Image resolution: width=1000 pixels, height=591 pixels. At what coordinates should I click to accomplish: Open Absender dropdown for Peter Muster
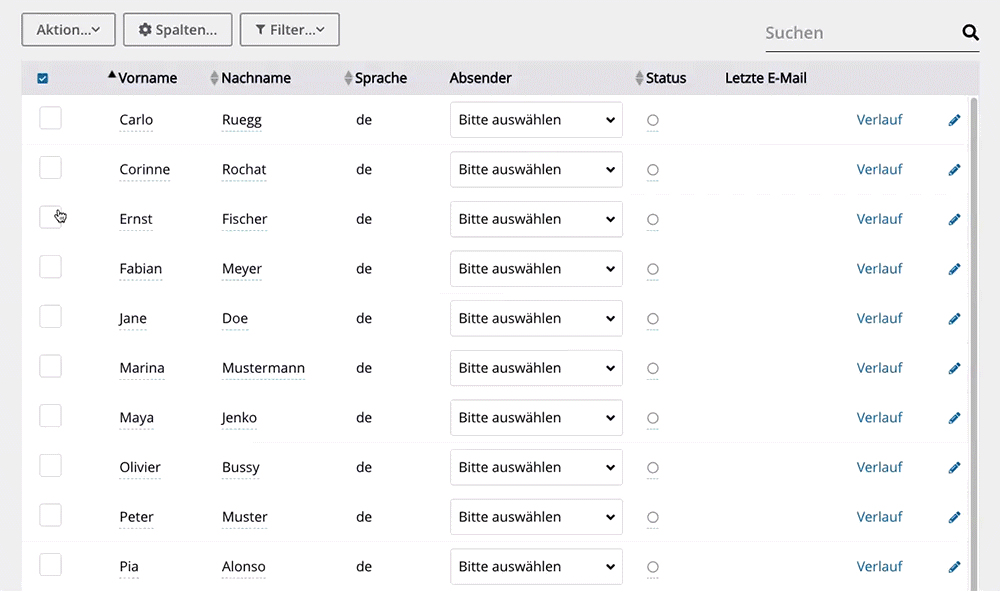click(x=536, y=517)
